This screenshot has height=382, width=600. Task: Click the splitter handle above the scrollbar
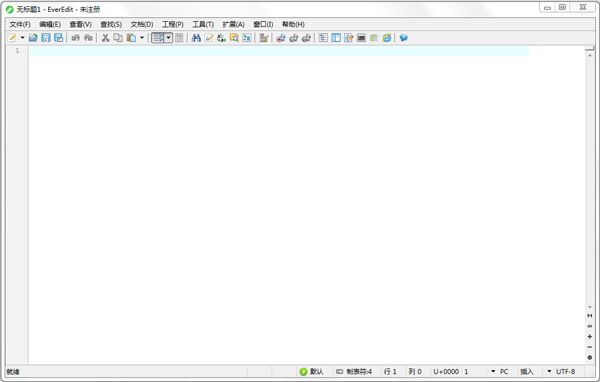pyautogui.click(x=590, y=49)
